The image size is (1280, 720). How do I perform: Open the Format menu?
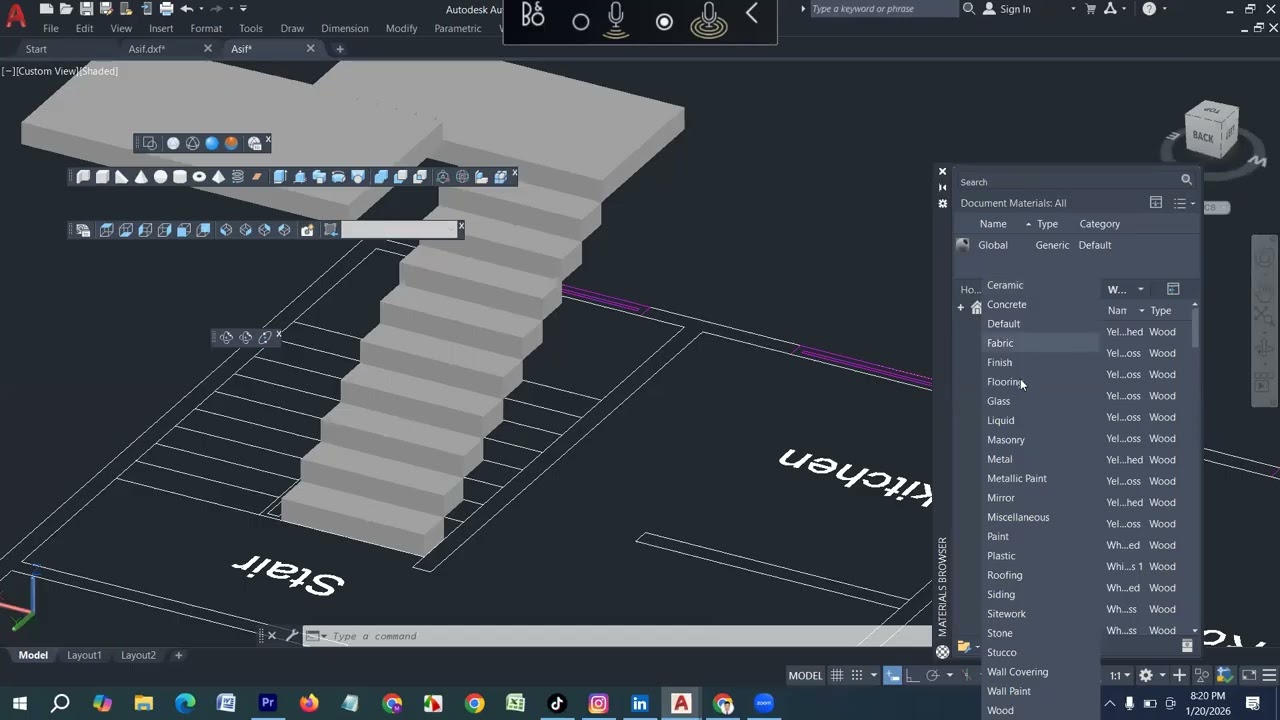tap(206, 28)
